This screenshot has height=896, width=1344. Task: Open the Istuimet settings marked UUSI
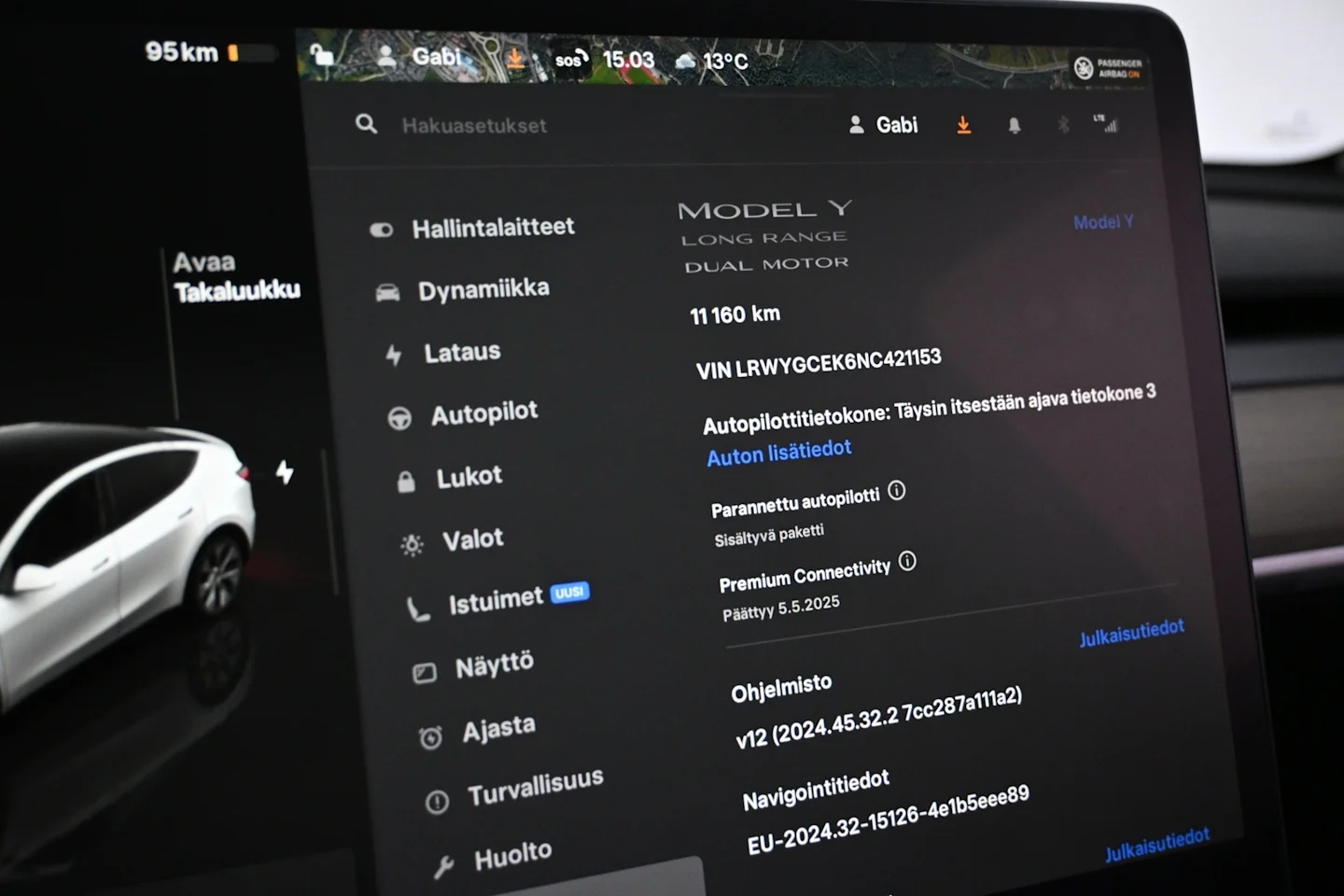pyautogui.click(x=497, y=601)
